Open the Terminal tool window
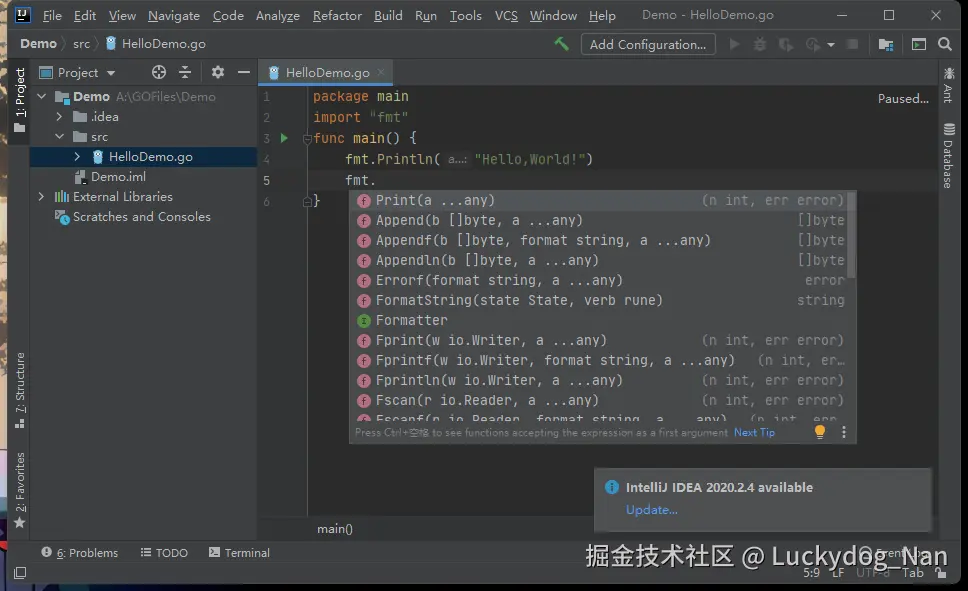The image size is (968, 591). [239, 552]
